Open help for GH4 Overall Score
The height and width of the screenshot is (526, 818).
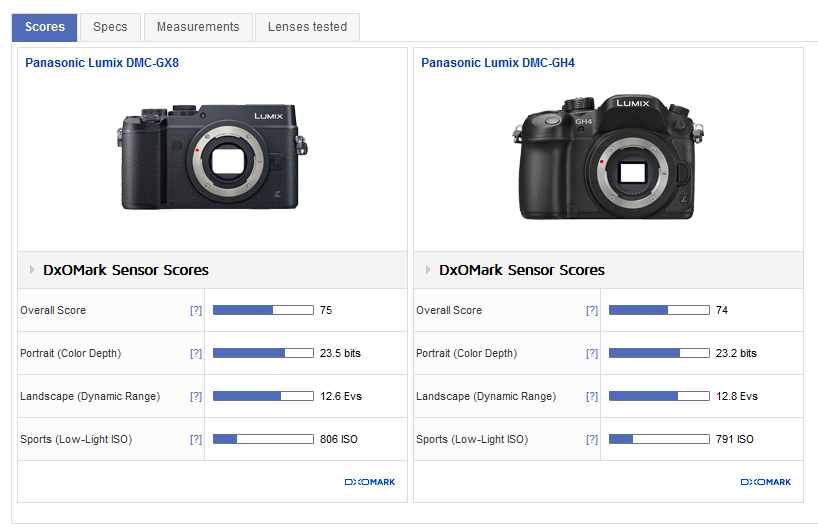(x=592, y=311)
